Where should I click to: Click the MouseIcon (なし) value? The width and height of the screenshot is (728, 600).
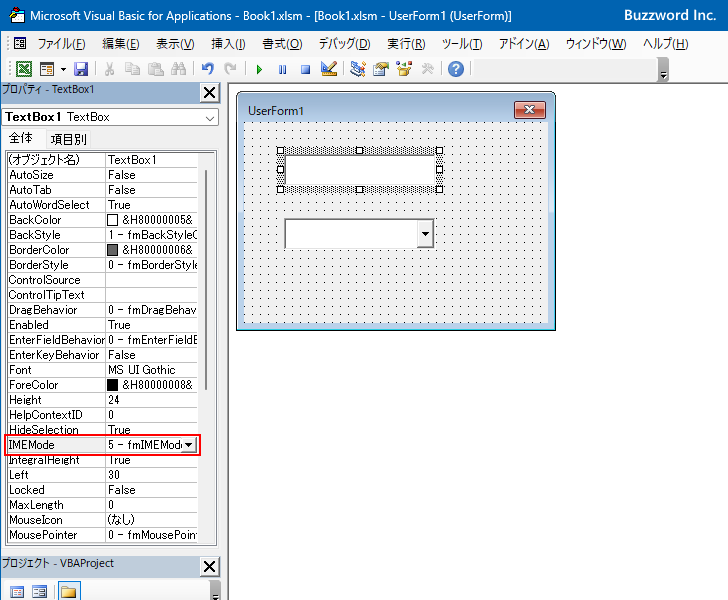coord(152,520)
